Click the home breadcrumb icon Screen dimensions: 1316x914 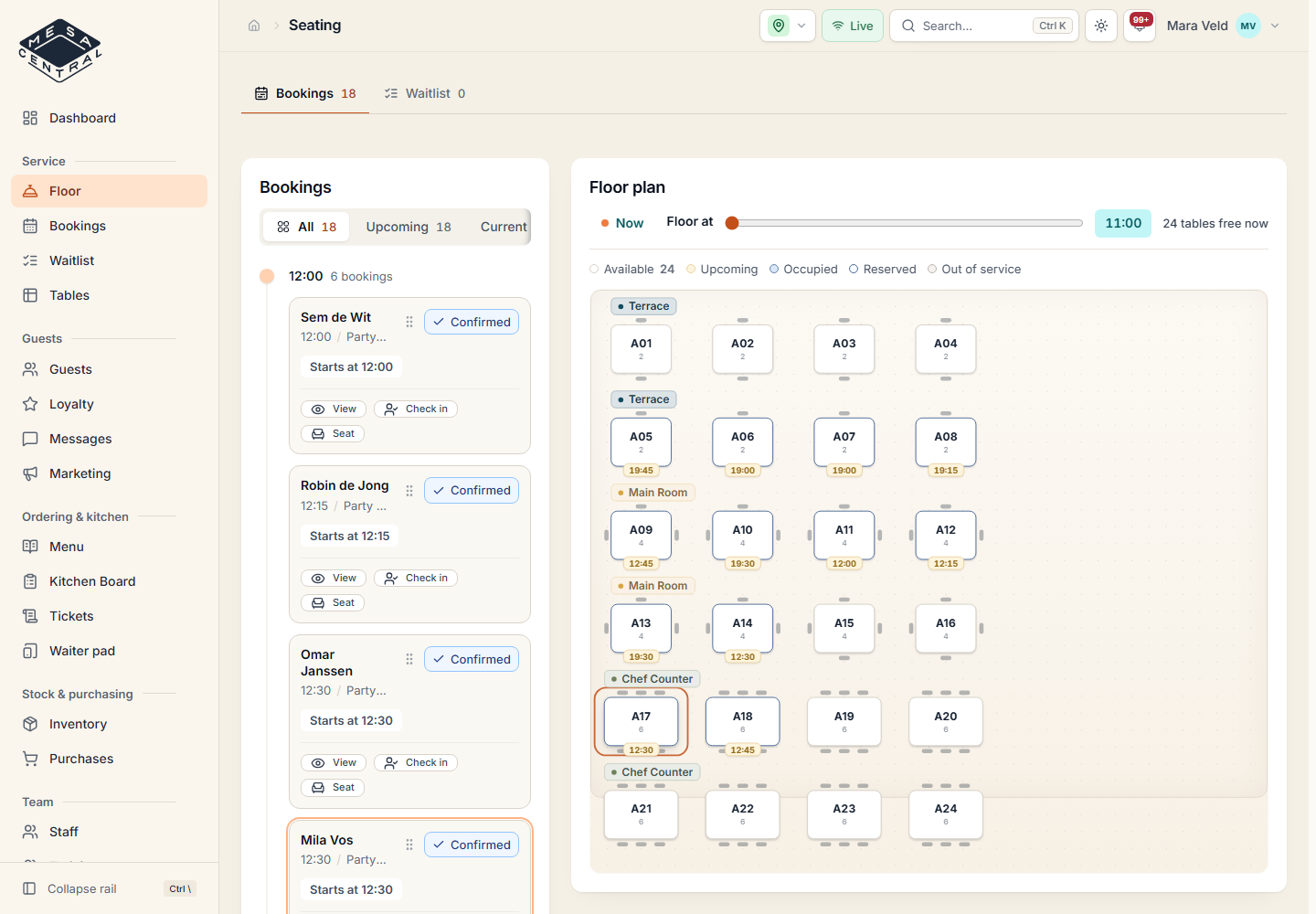(254, 26)
